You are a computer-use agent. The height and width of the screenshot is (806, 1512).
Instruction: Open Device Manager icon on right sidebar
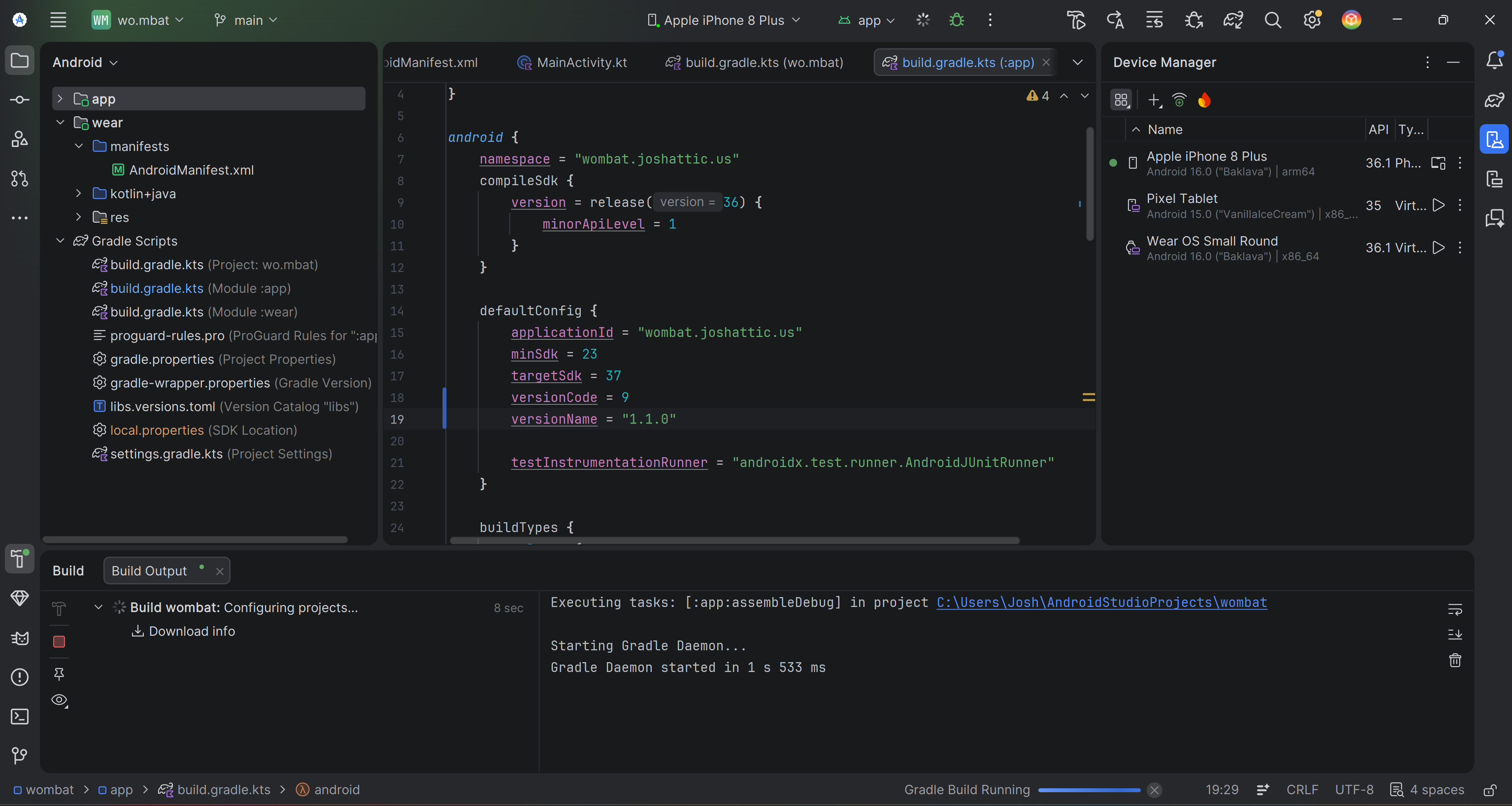click(1494, 139)
